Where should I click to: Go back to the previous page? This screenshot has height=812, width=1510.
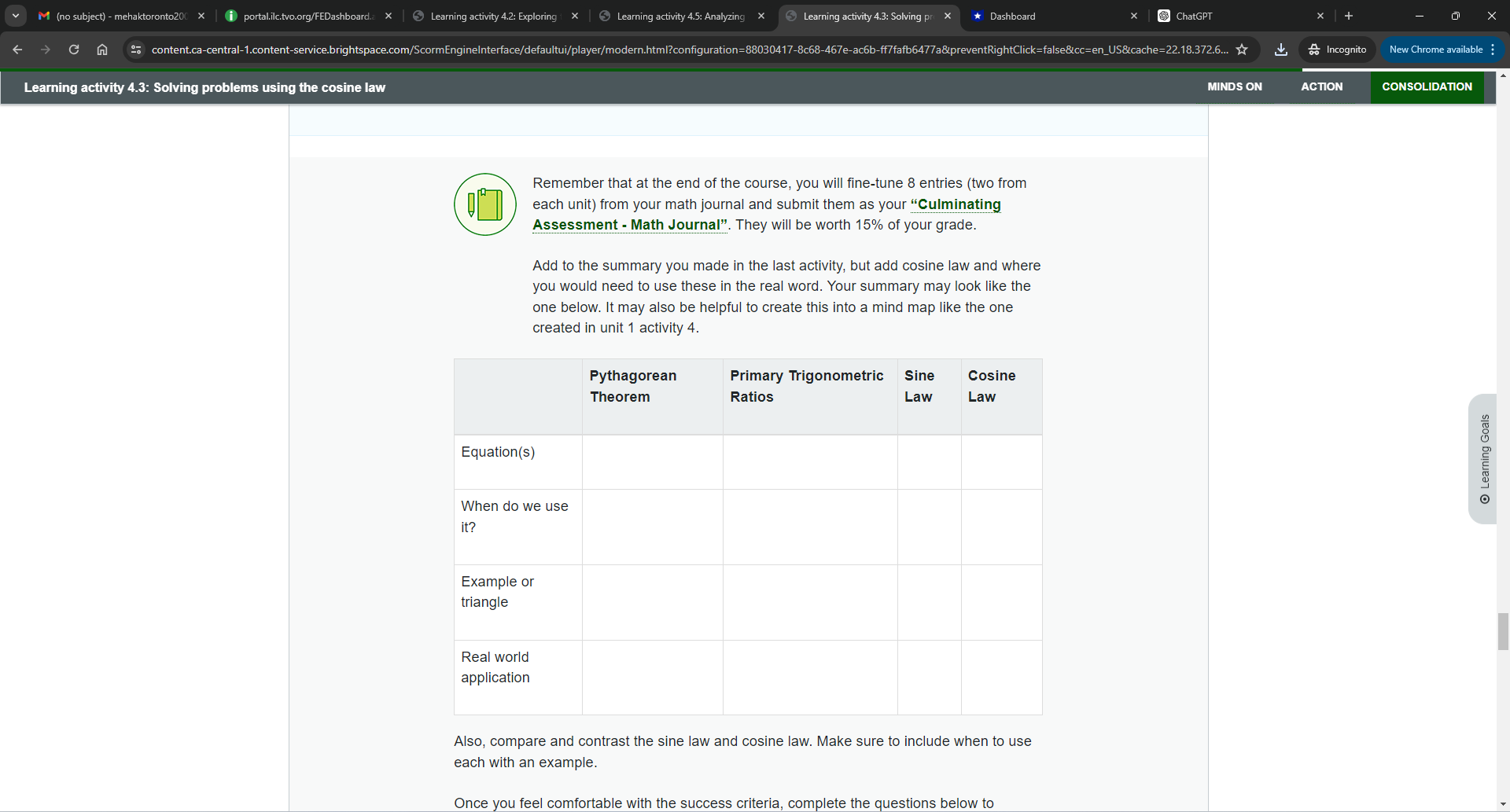pos(17,50)
